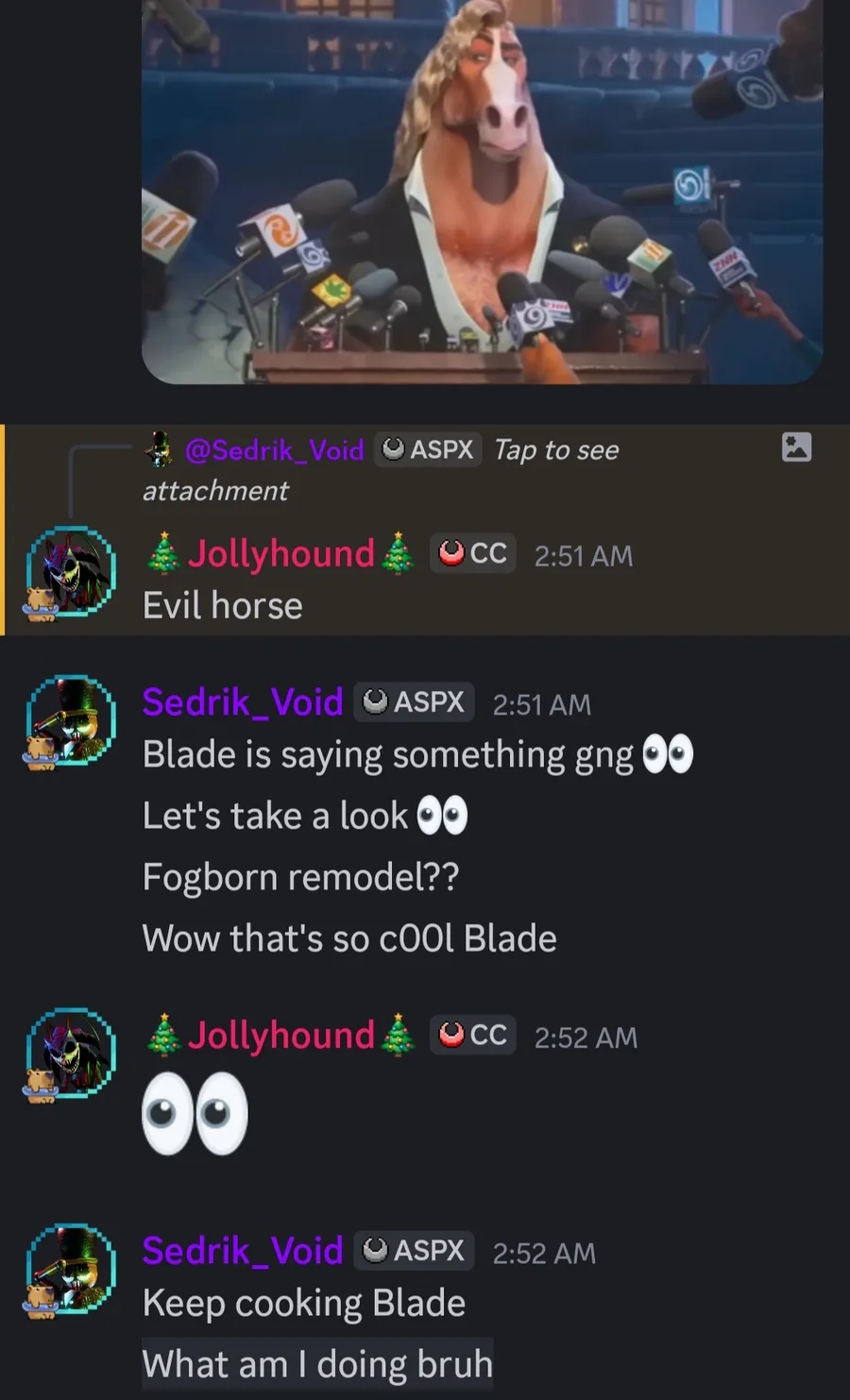This screenshot has width=850, height=1400.
Task: Open the horse press conference image
Action: click(x=482, y=192)
